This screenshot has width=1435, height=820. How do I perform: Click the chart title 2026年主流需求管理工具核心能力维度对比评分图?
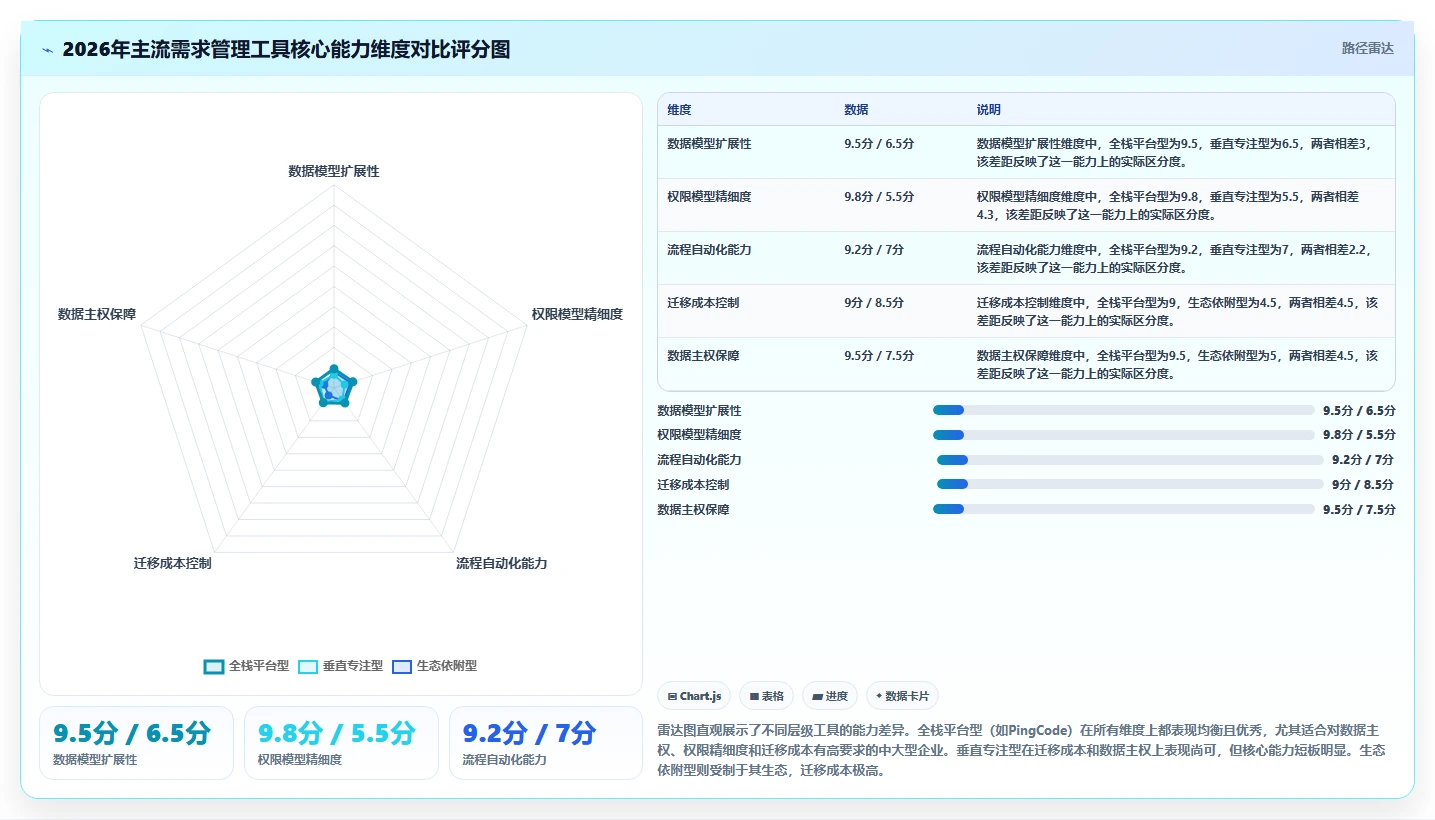pyautogui.click(x=286, y=49)
